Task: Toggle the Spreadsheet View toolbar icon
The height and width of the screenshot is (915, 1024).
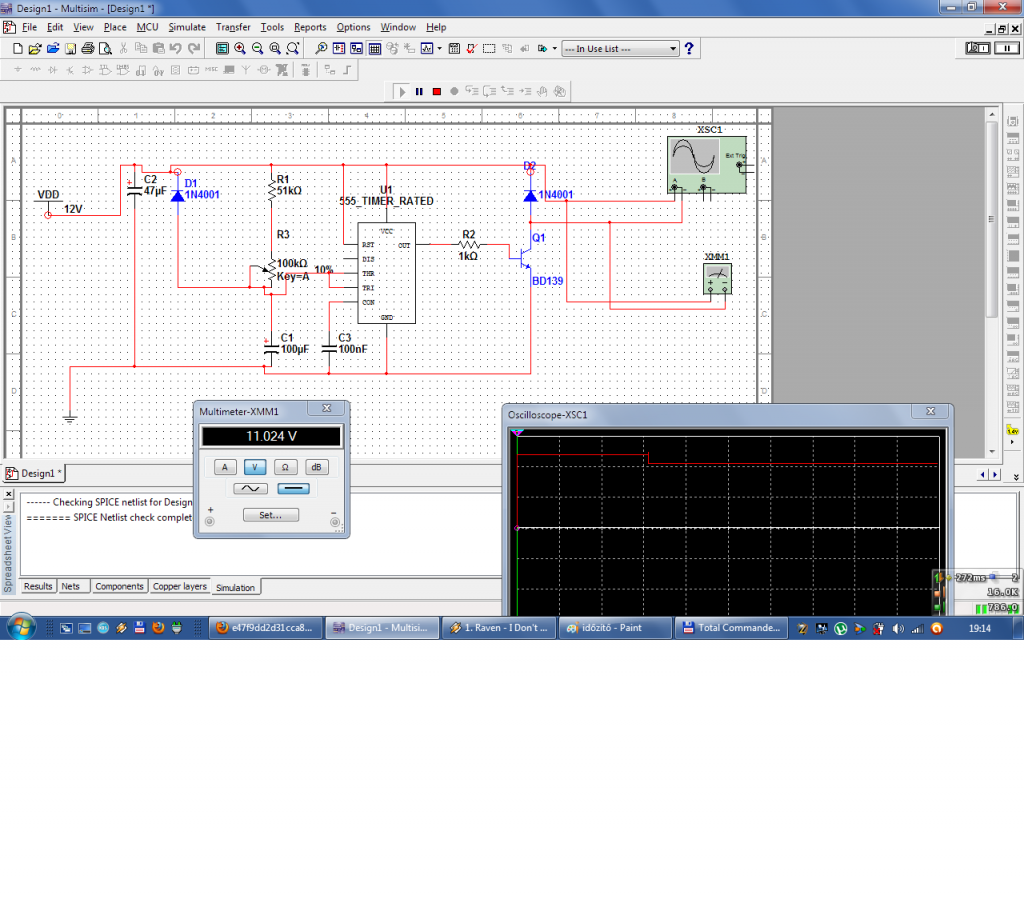Action: (x=375, y=48)
